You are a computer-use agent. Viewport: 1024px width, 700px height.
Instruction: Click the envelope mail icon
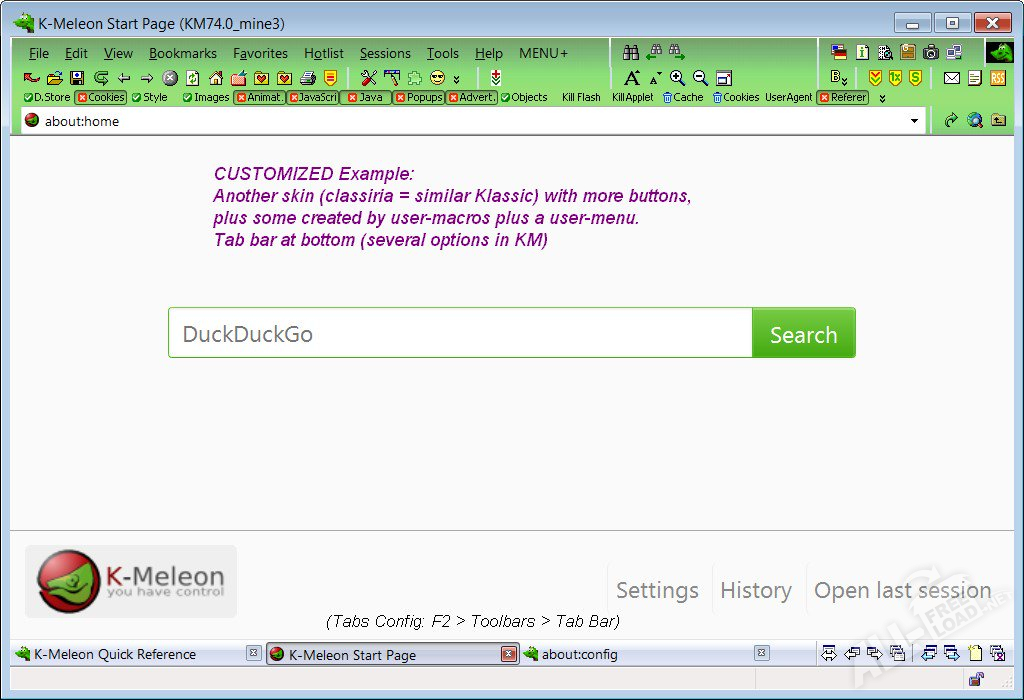click(x=952, y=78)
